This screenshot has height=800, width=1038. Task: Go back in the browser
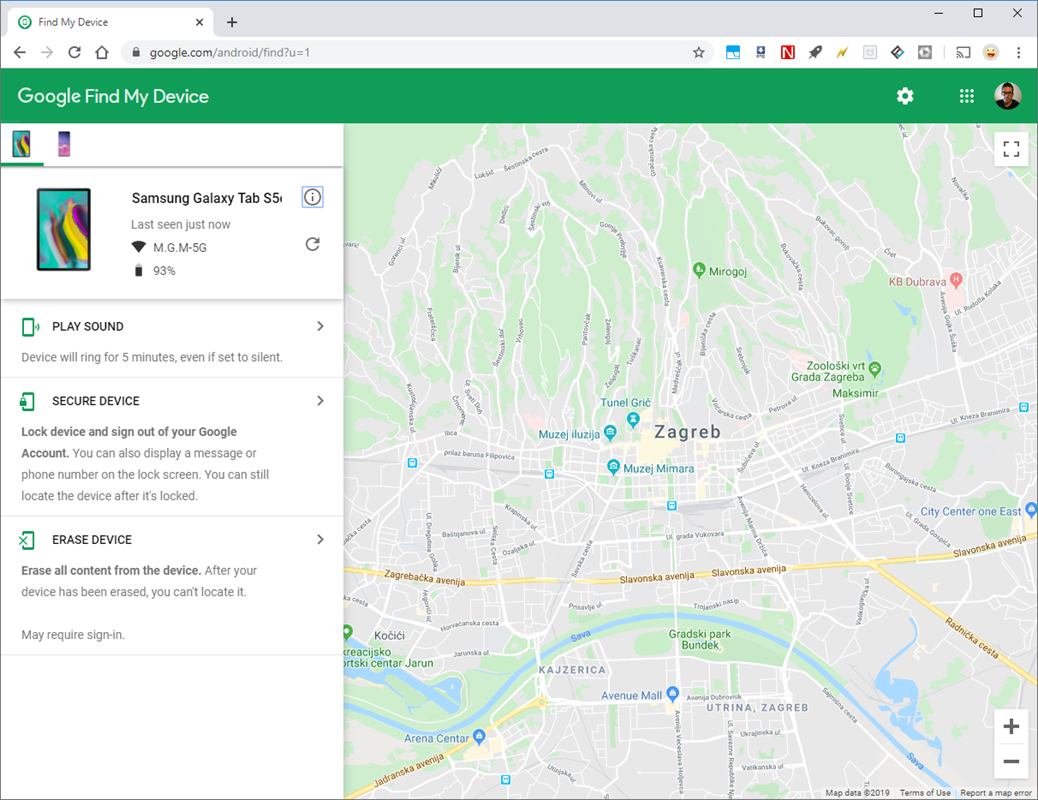click(x=20, y=52)
